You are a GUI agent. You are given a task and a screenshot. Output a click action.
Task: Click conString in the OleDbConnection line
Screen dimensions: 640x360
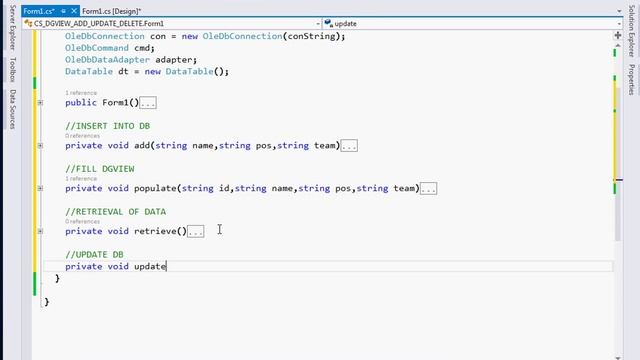point(311,36)
